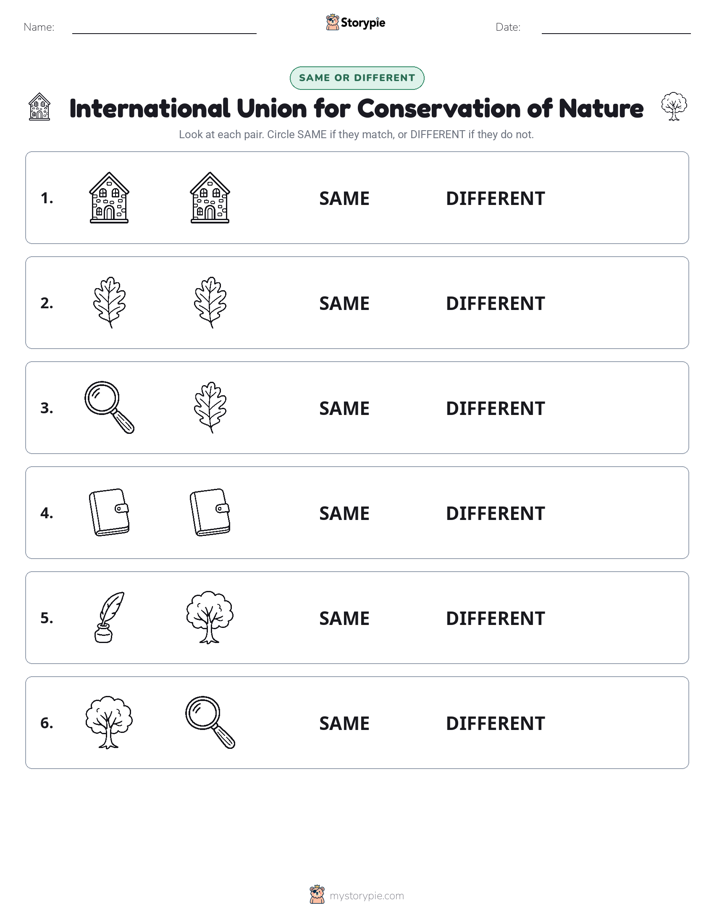Click the tree icon in row 6
Screen dimensions: 714x924
point(109,722)
